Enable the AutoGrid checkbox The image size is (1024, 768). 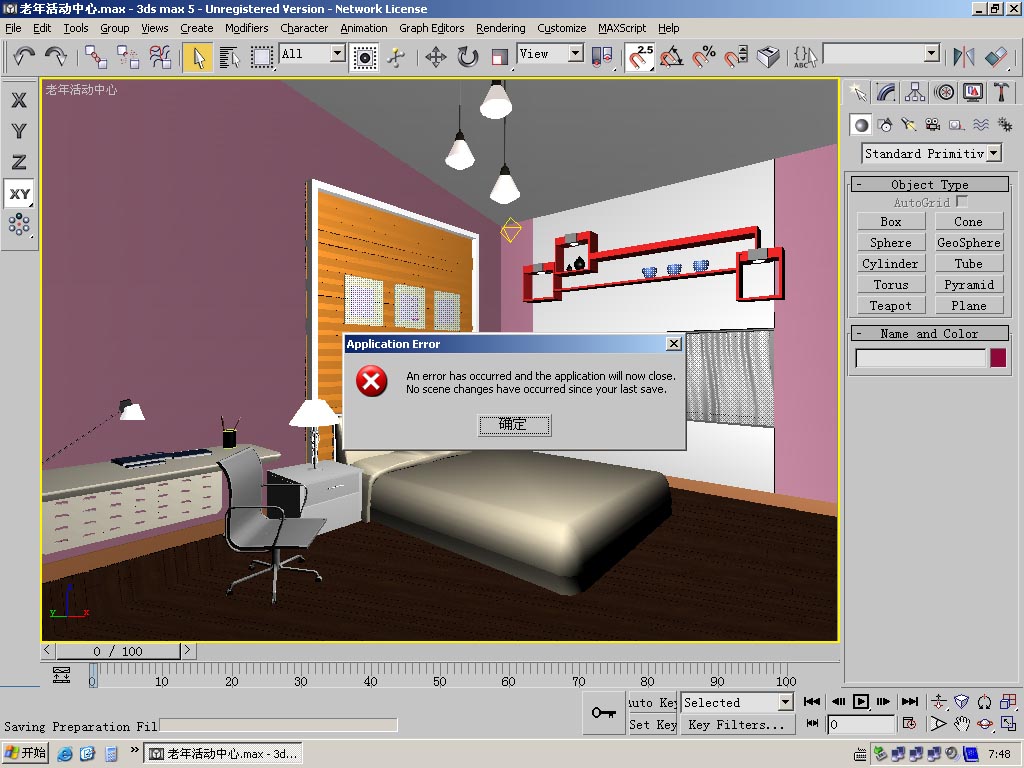click(961, 201)
